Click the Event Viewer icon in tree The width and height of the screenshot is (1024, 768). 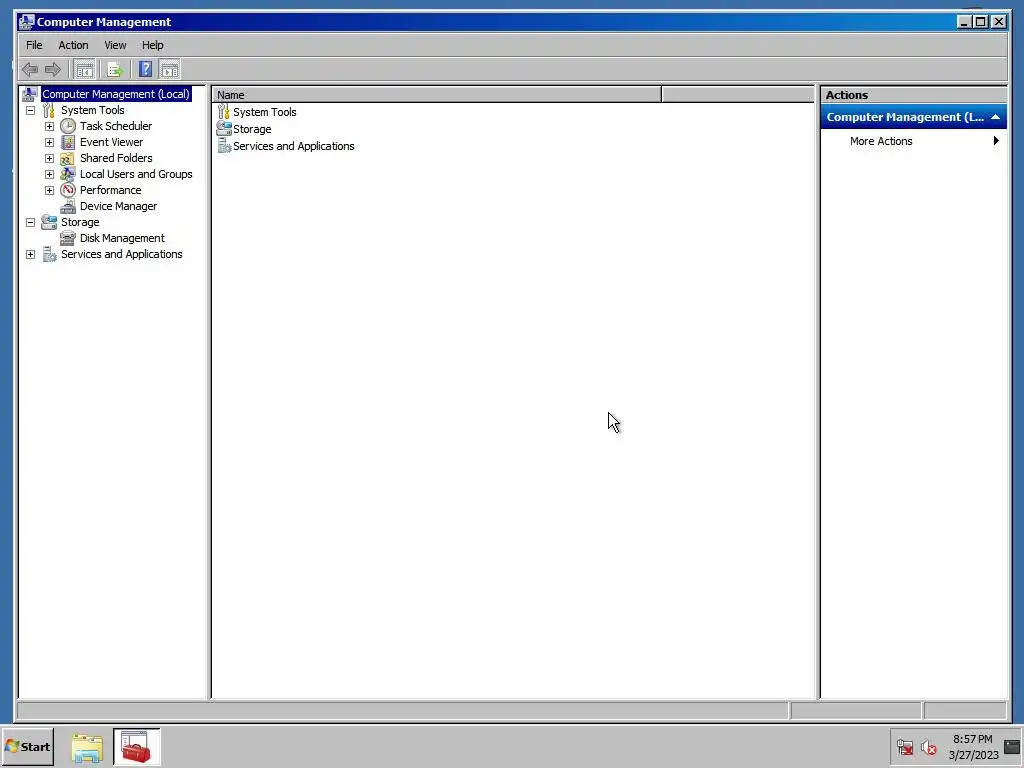click(68, 142)
